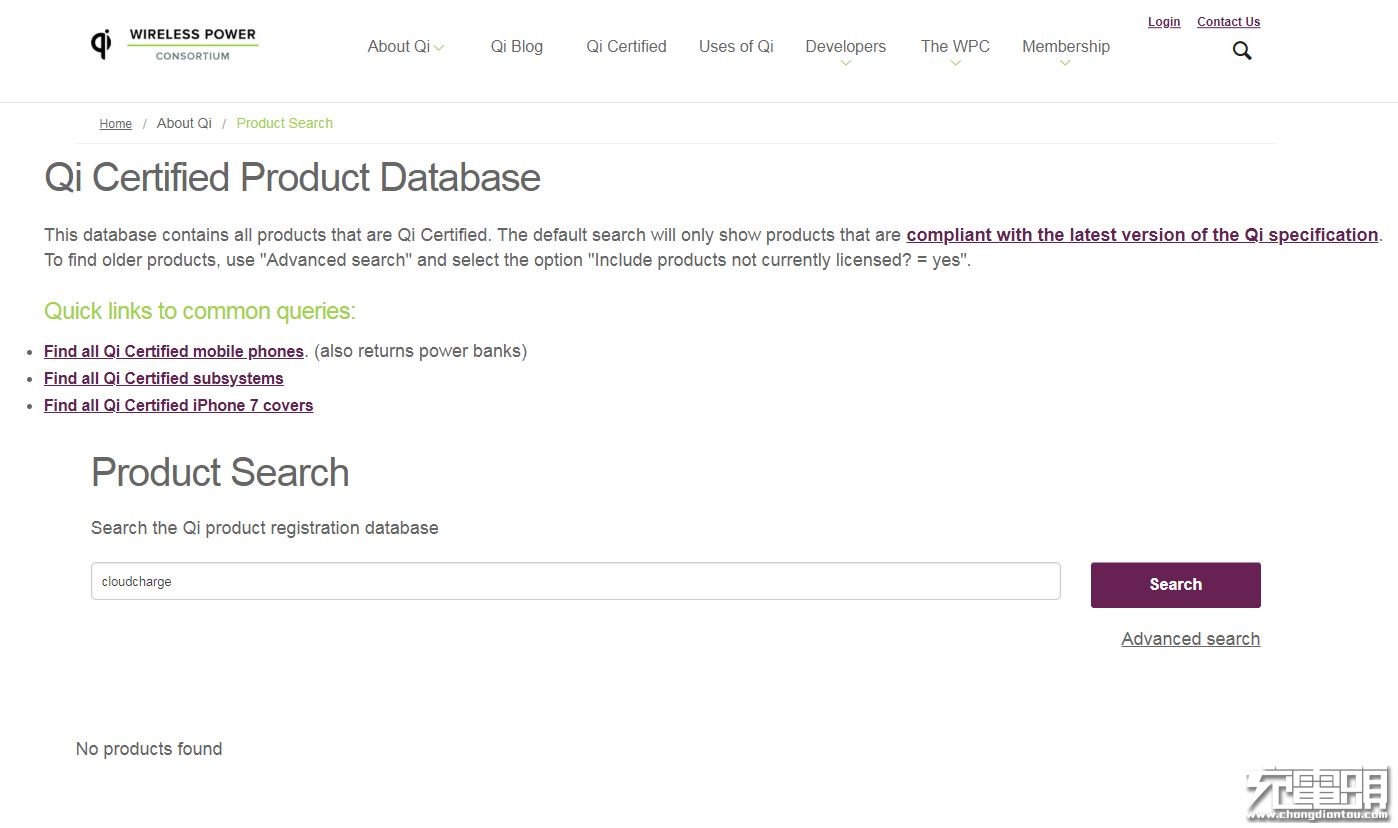This screenshot has height=828, width=1398.
Task: Find all Qi Certified subsystems
Action: click(164, 378)
